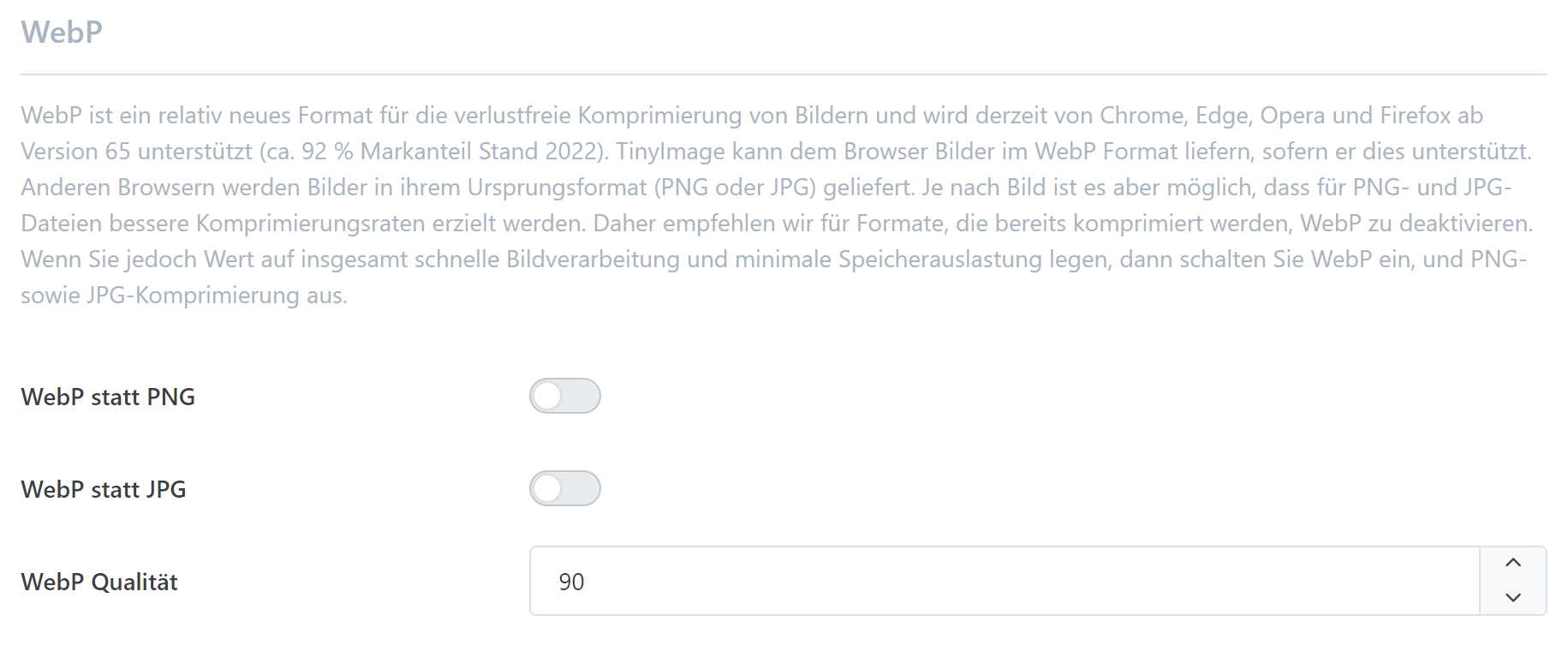Click the value 90 in quality field
Viewport: 1568px width, 669px height.
(x=571, y=582)
